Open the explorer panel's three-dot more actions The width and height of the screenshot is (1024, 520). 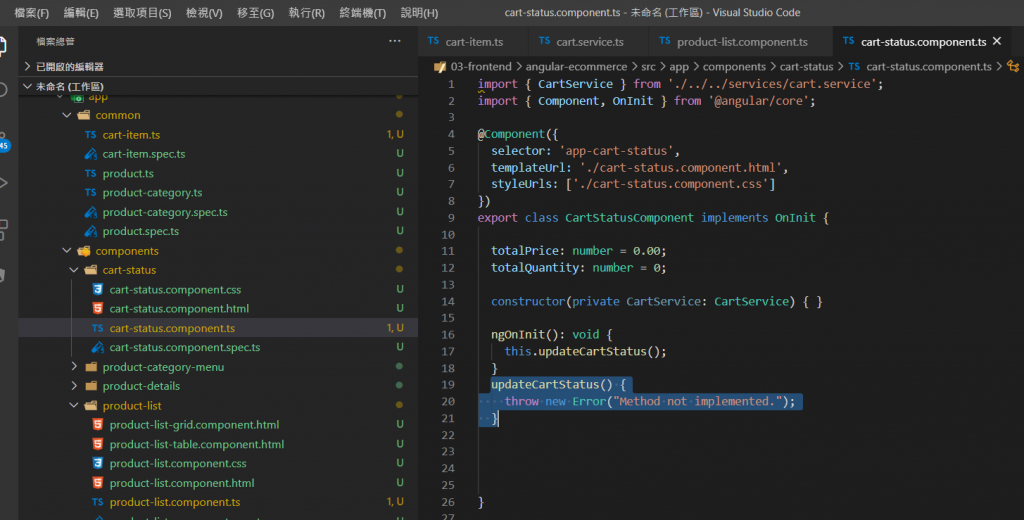394,41
